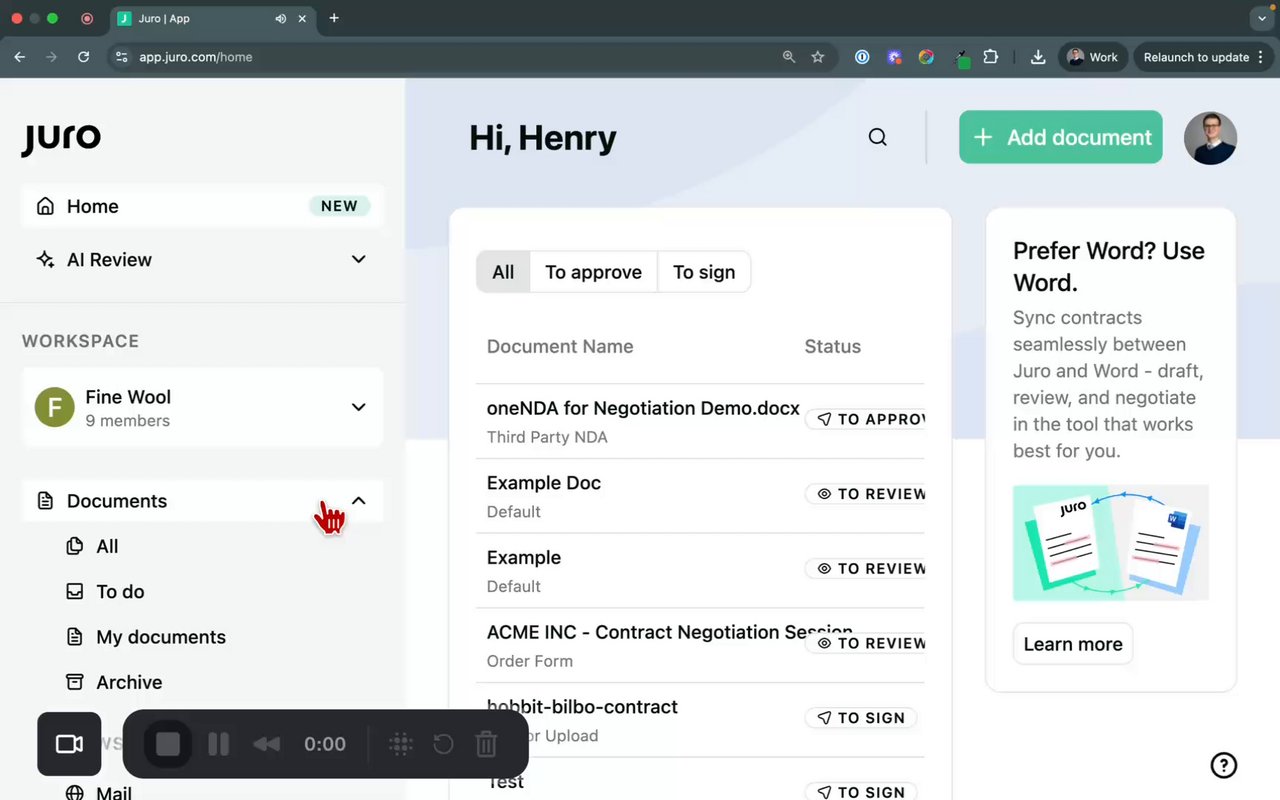Open the Extensions puzzle icon
1280x800 pixels.
click(990, 57)
